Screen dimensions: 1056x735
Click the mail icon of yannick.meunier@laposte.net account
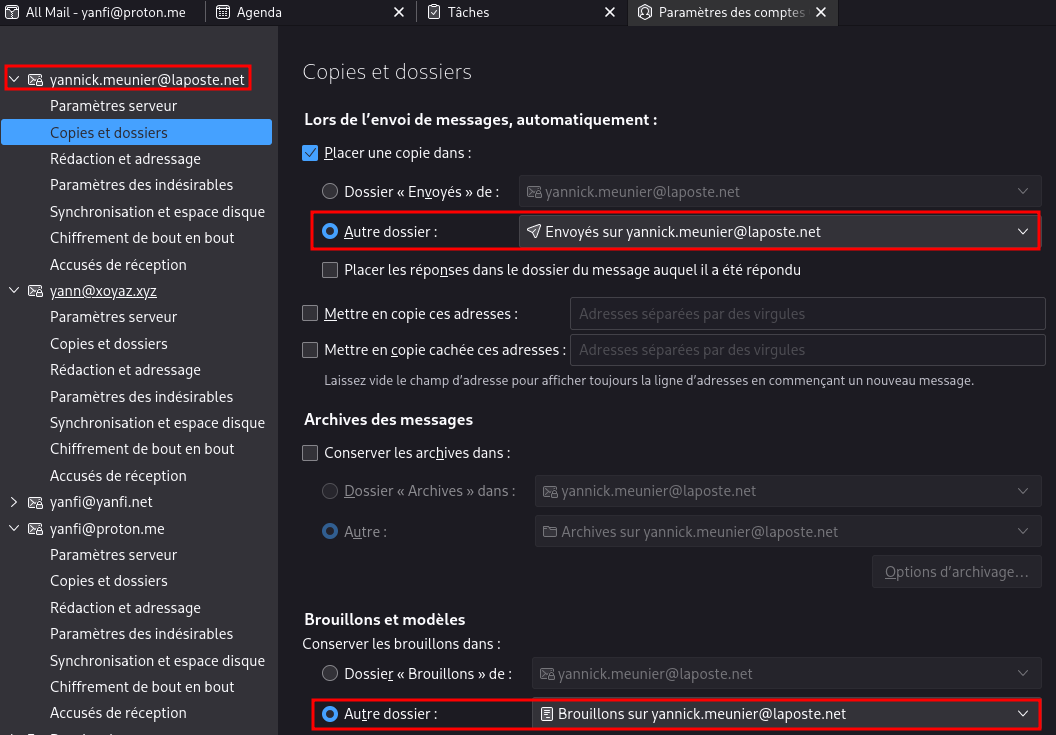(35, 80)
